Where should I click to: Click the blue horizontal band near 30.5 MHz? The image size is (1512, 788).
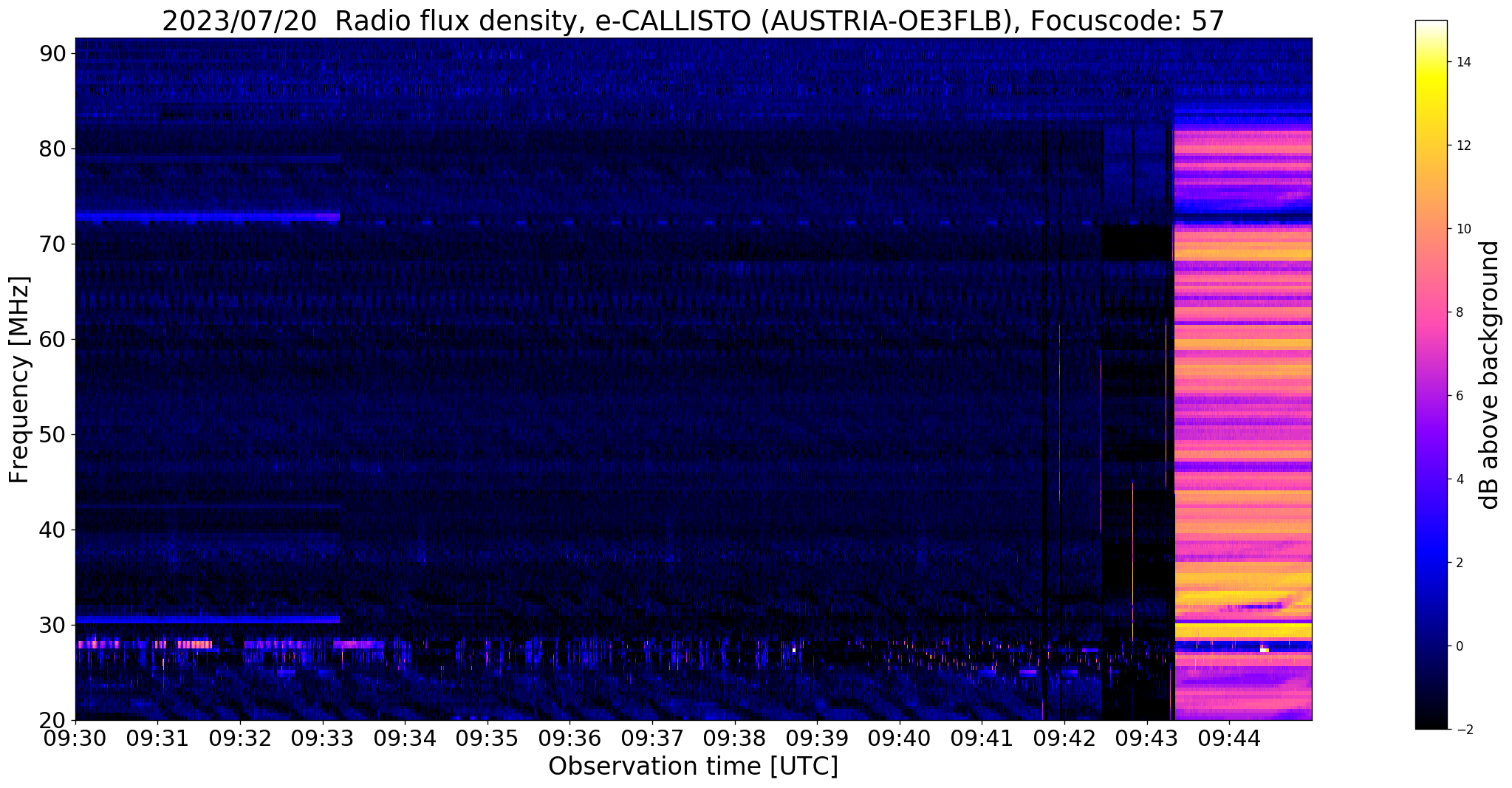pyautogui.click(x=208, y=619)
